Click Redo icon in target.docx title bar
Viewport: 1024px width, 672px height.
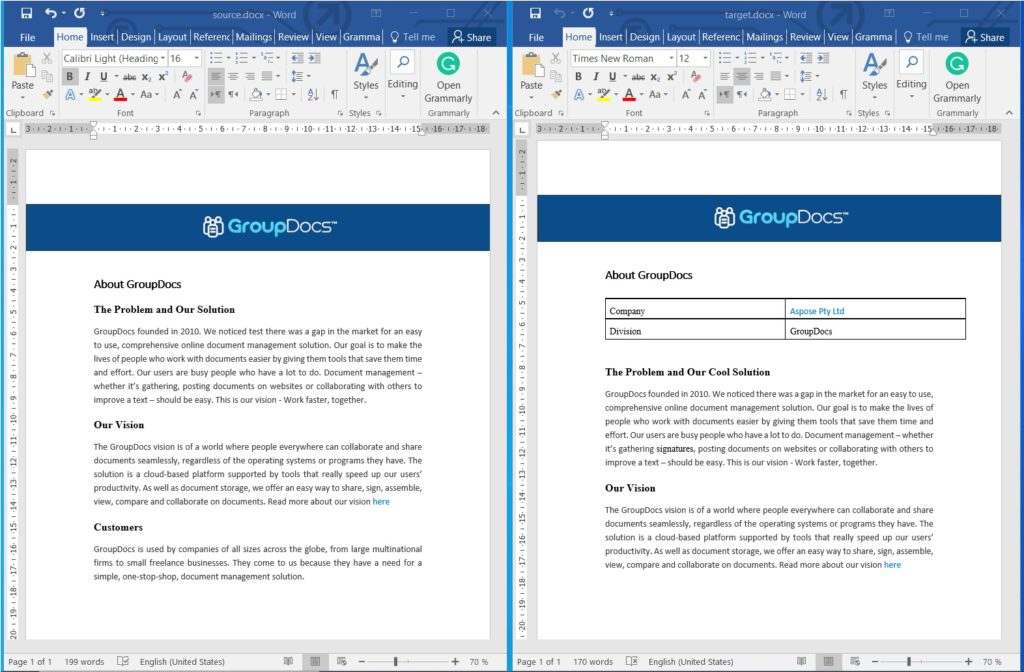point(588,13)
